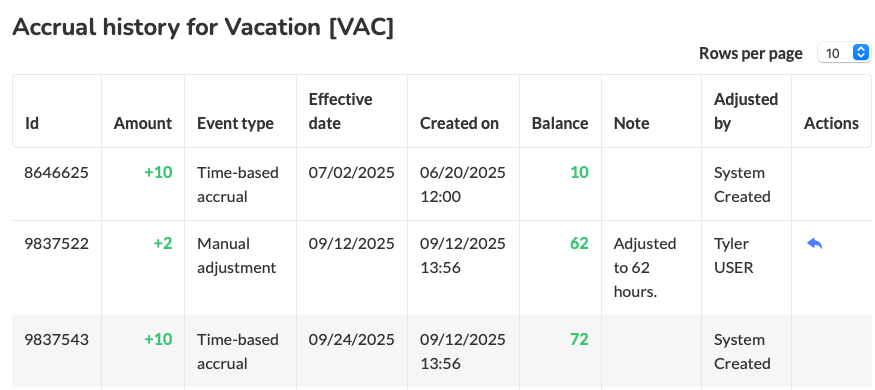The image size is (875, 390).
Task: Click the Effective date column header
Action: click(x=340, y=111)
